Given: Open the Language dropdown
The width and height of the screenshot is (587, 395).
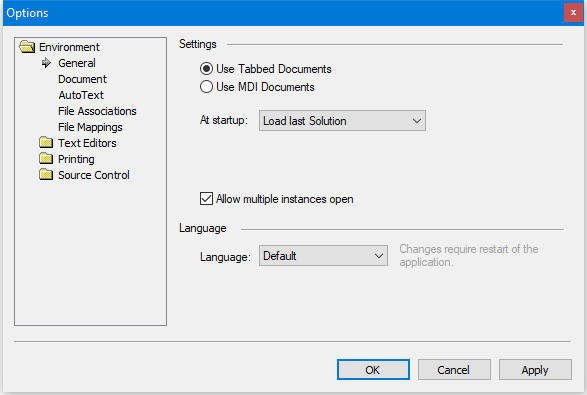Looking at the screenshot, I should pyautogui.click(x=323, y=256).
